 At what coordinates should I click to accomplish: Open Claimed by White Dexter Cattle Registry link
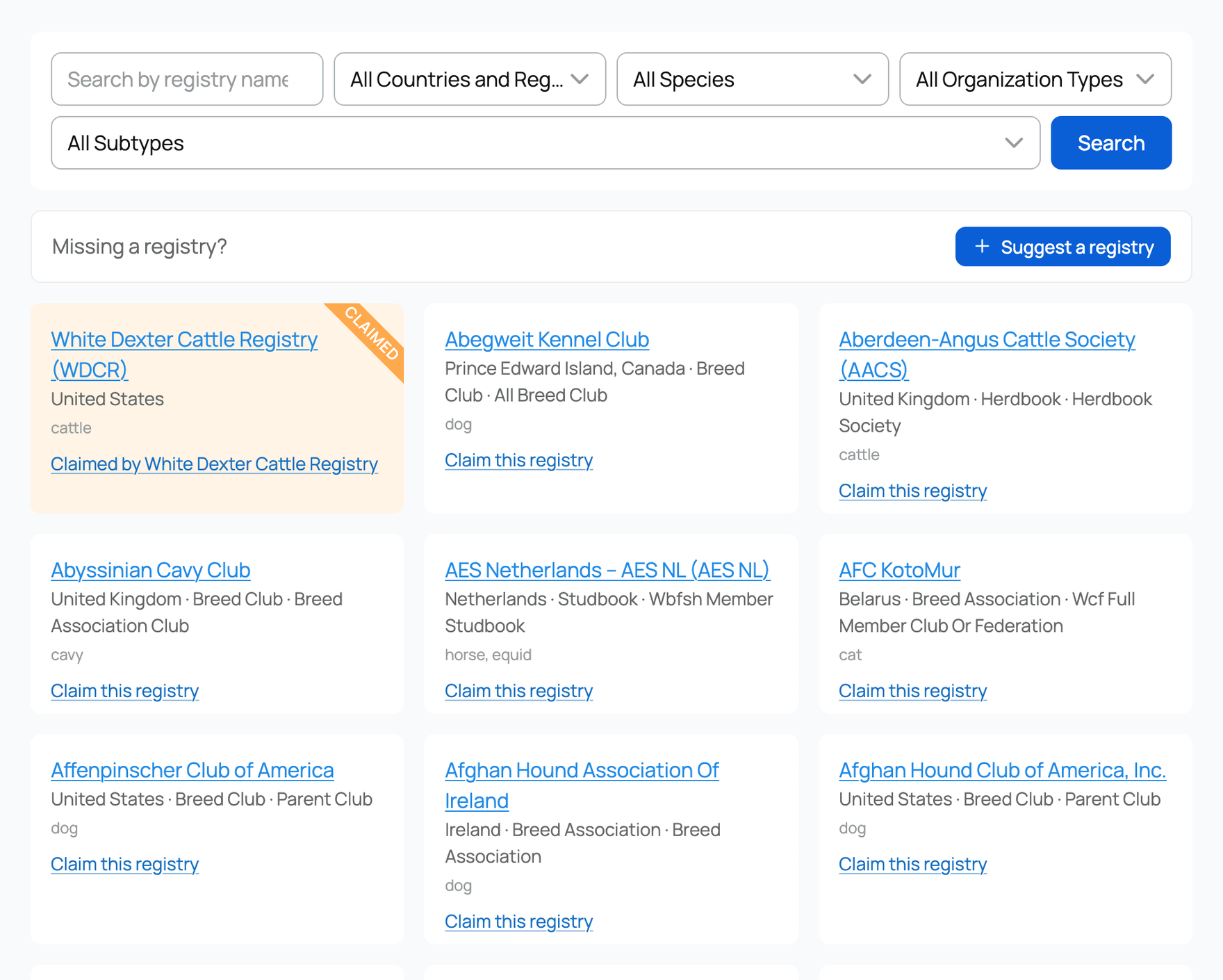[214, 464]
